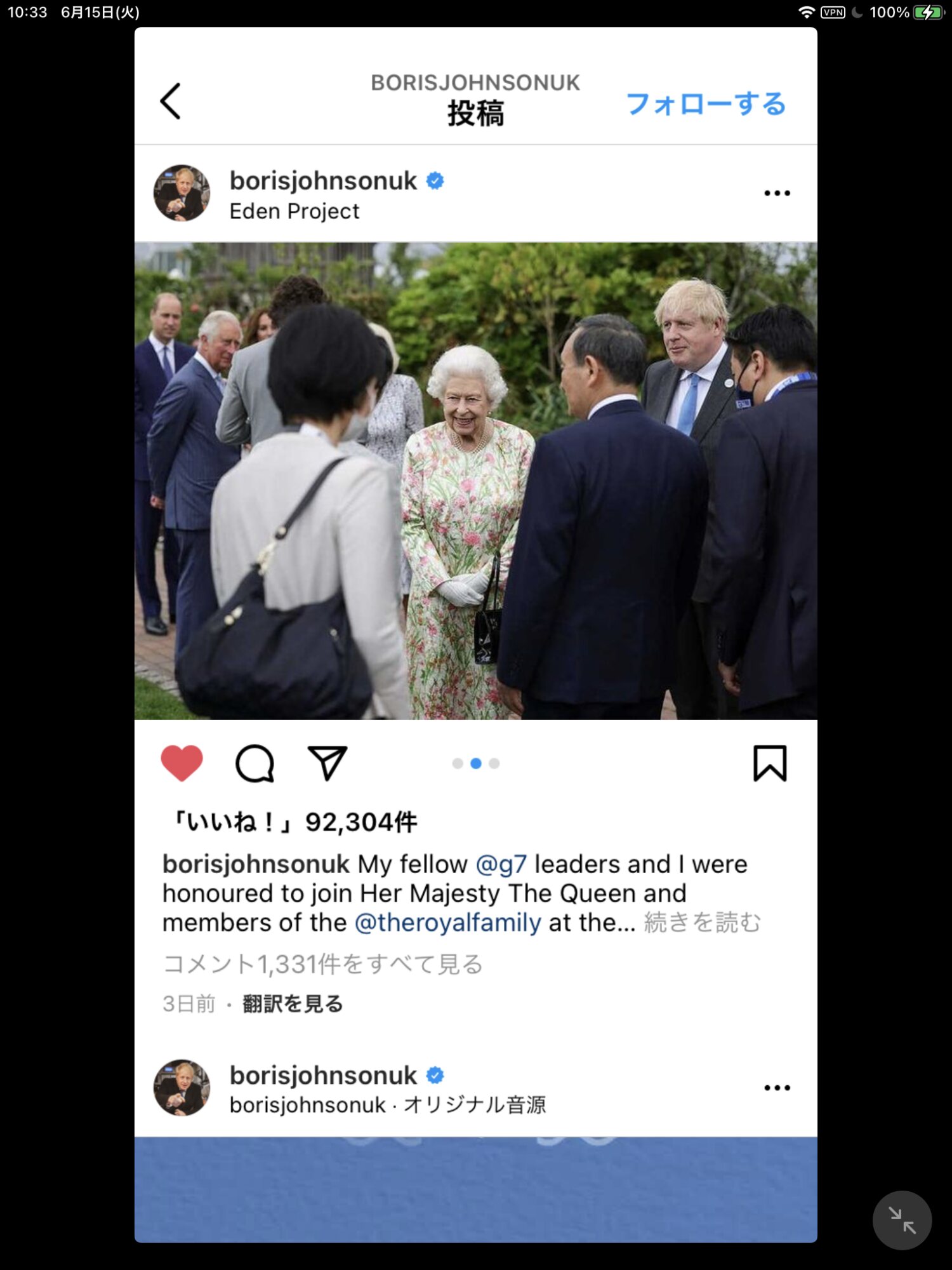The image size is (952, 1270).
Task: Tap the back arrow in header
Action: tap(170, 101)
